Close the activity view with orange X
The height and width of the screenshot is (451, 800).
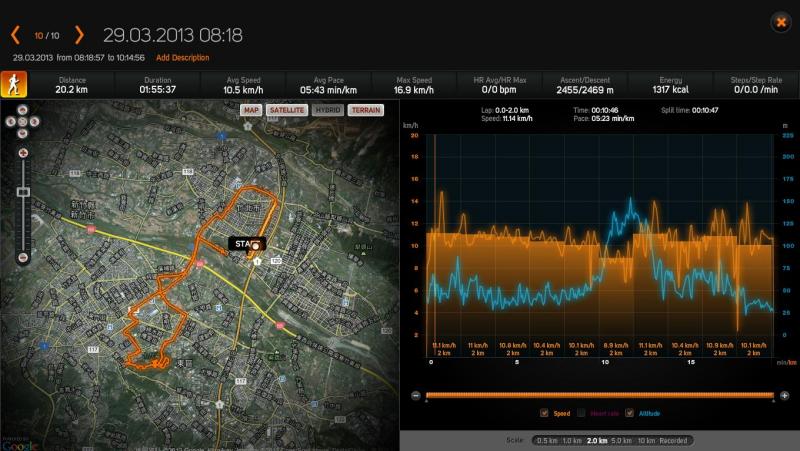pyautogui.click(x=781, y=22)
